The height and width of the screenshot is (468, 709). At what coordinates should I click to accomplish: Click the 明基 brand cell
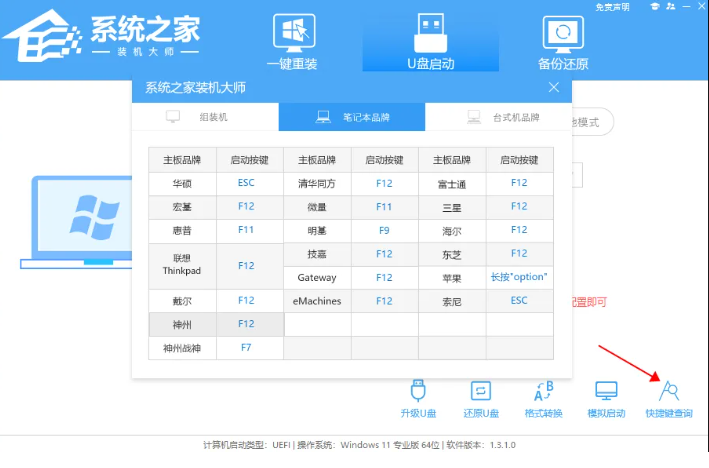tap(317, 231)
